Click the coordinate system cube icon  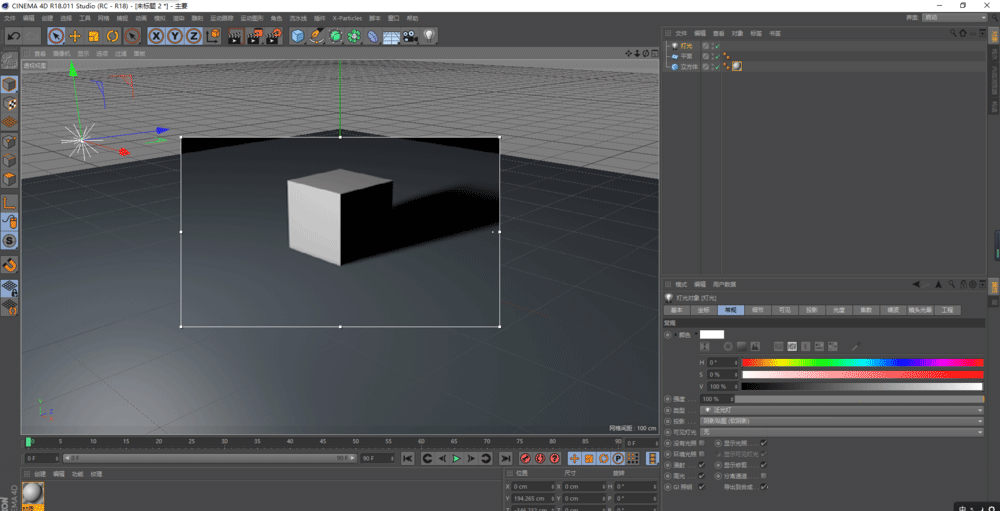coord(214,36)
